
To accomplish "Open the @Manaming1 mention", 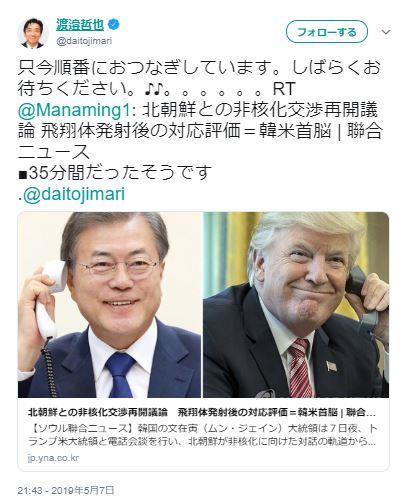I will (74, 111).
